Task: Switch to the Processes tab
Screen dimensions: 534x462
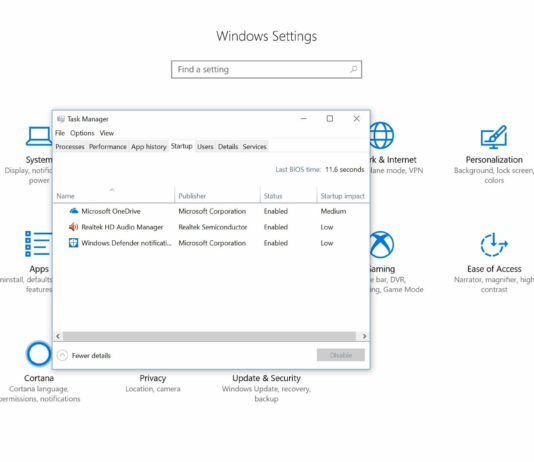Action: click(x=70, y=147)
